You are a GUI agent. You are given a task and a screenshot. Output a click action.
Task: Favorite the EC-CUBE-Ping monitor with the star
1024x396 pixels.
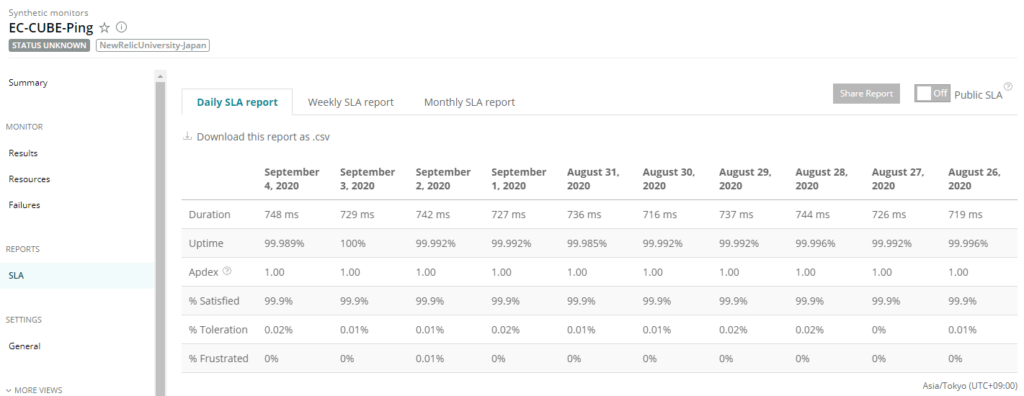104,28
